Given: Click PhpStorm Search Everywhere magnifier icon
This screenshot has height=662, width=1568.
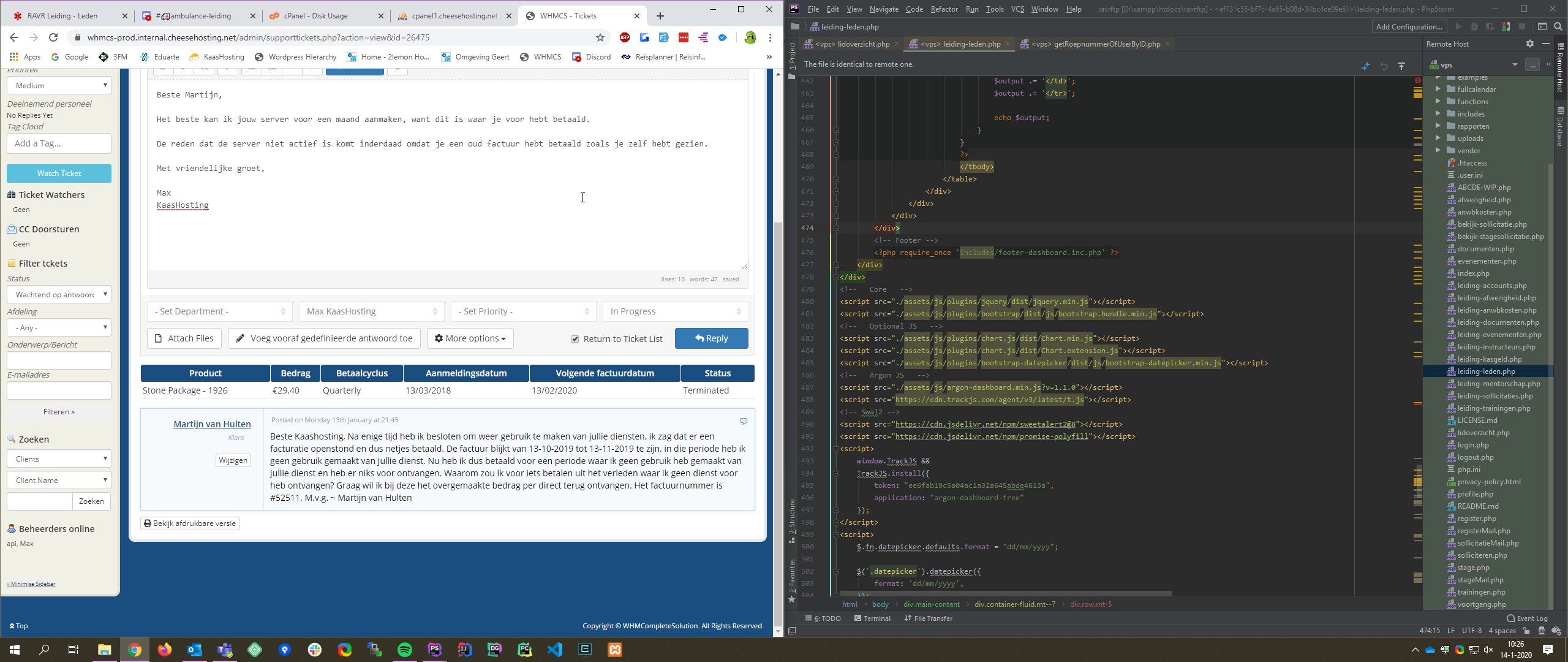Looking at the screenshot, I should 1558,26.
